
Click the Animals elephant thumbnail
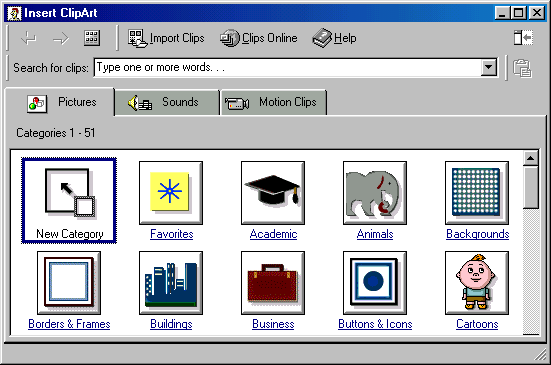375,193
